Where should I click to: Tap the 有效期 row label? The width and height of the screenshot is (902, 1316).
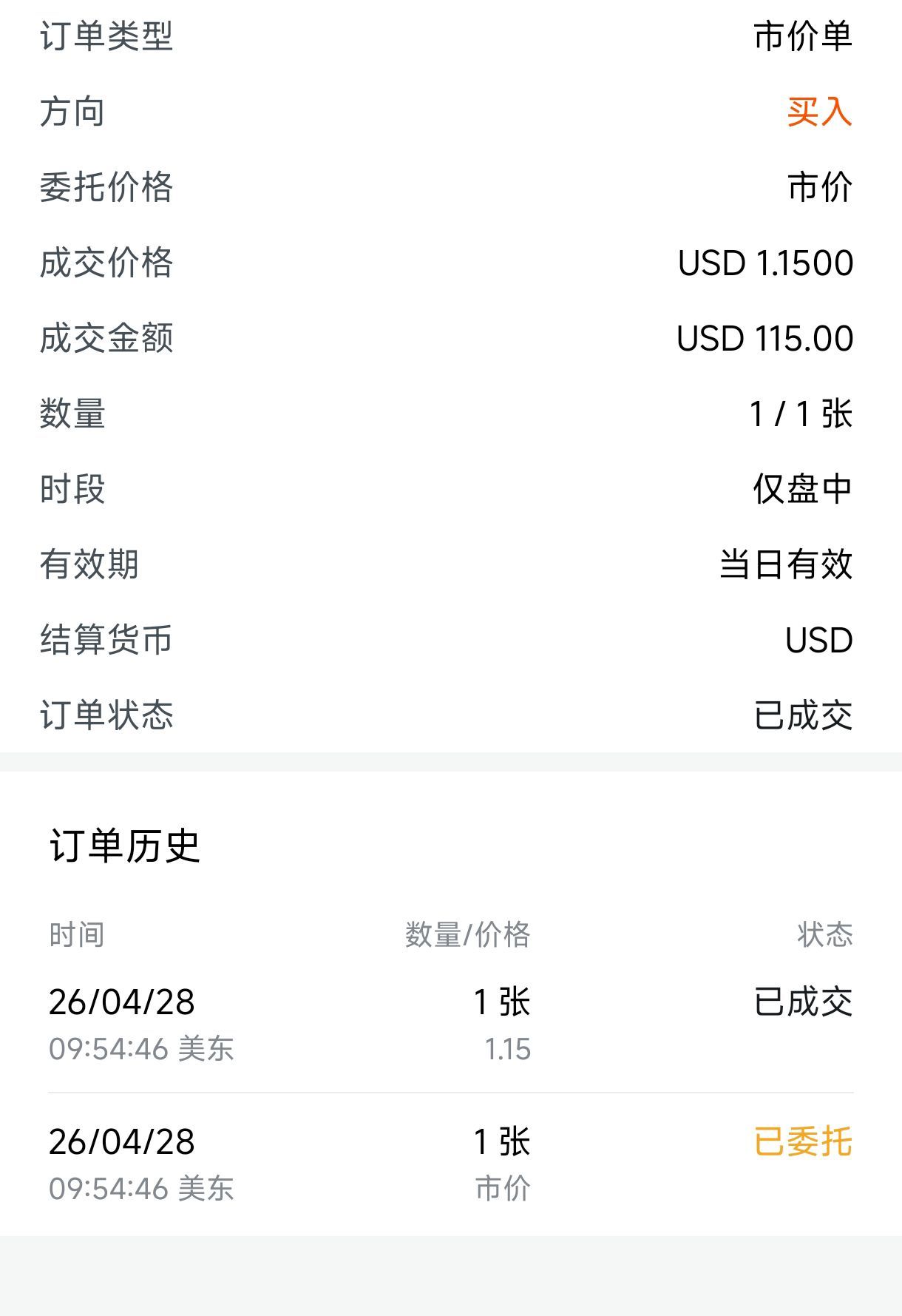(89, 564)
